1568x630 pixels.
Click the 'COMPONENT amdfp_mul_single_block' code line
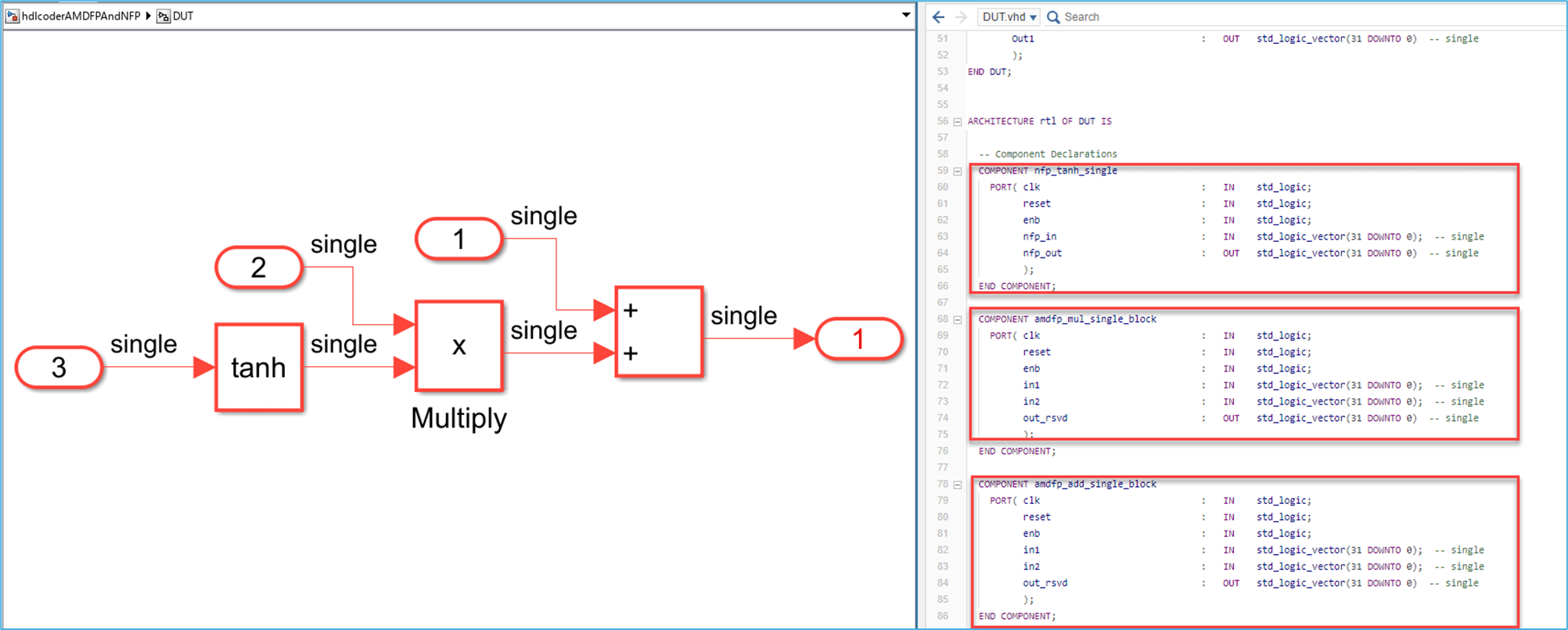tap(1067, 319)
